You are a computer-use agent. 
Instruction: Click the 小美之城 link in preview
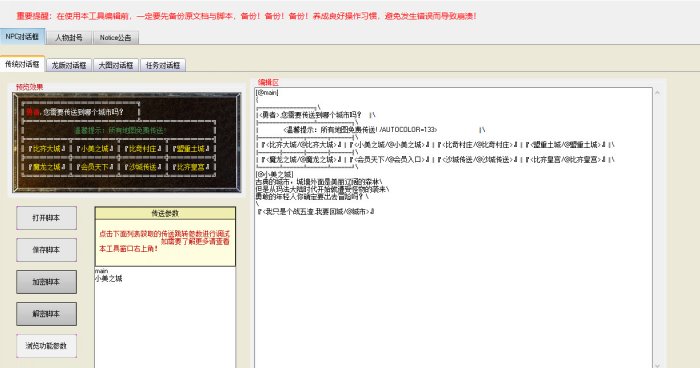coord(95,148)
